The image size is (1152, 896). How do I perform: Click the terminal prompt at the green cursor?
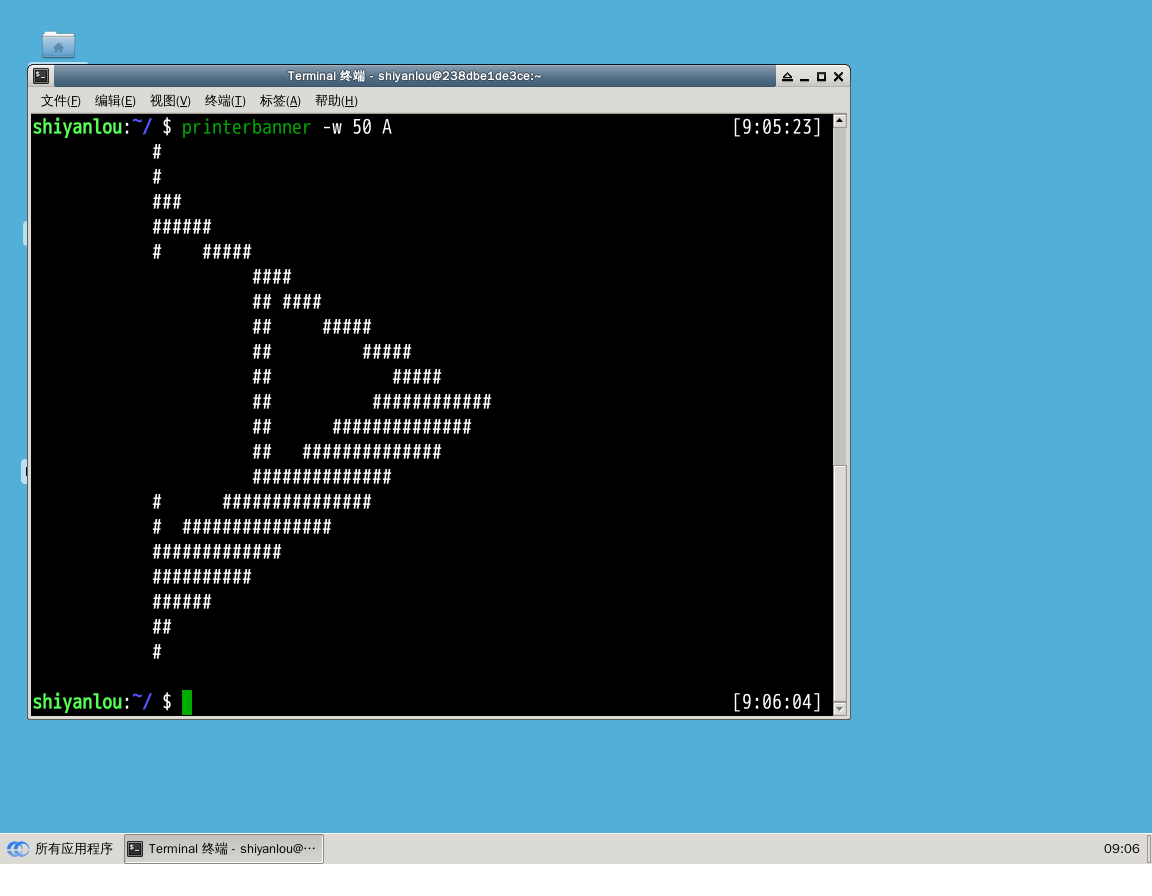187,702
